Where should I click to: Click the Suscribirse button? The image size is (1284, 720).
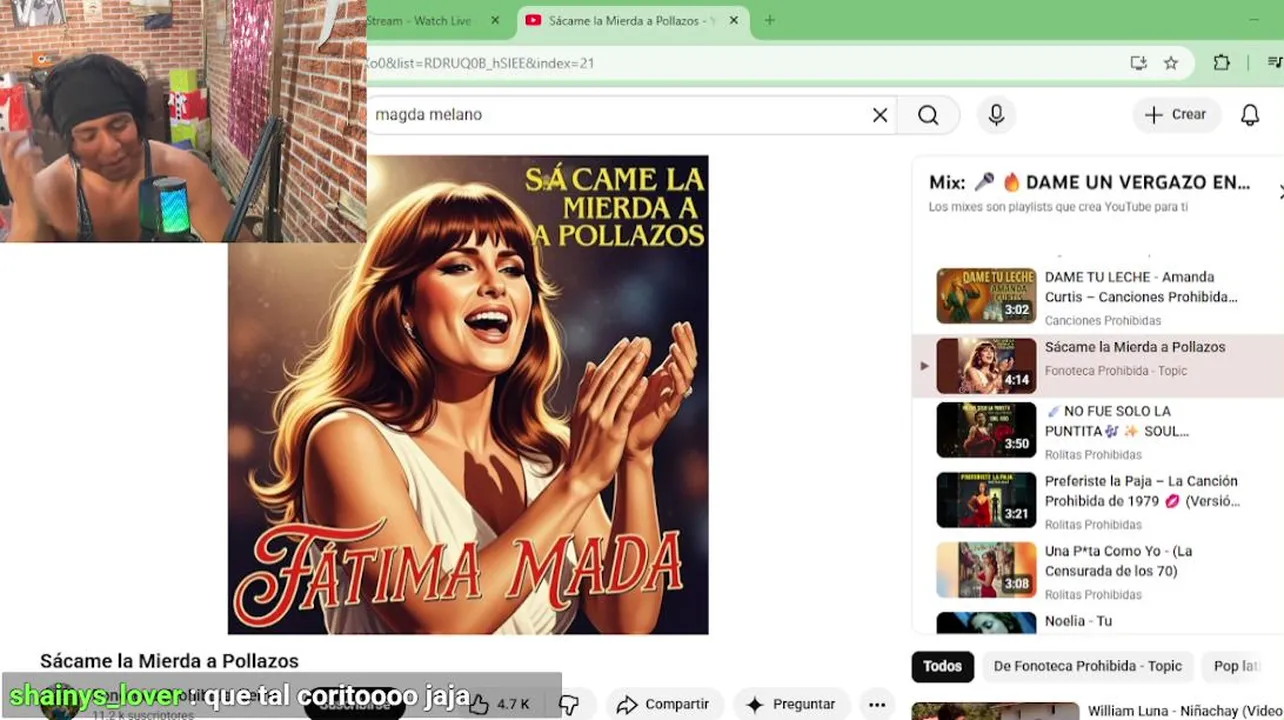point(355,704)
